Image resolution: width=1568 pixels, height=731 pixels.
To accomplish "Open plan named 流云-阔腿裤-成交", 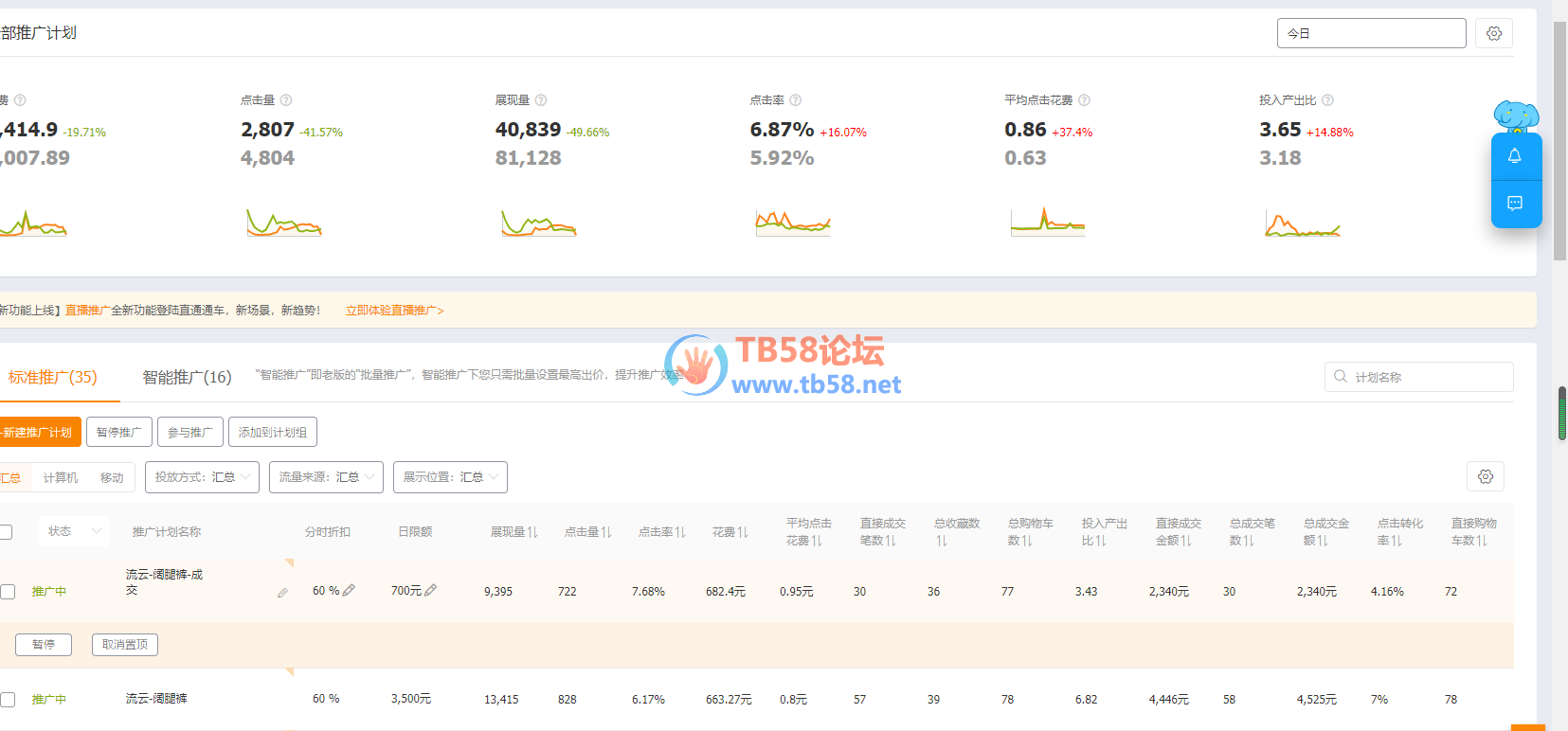I will [x=164, y=582].
